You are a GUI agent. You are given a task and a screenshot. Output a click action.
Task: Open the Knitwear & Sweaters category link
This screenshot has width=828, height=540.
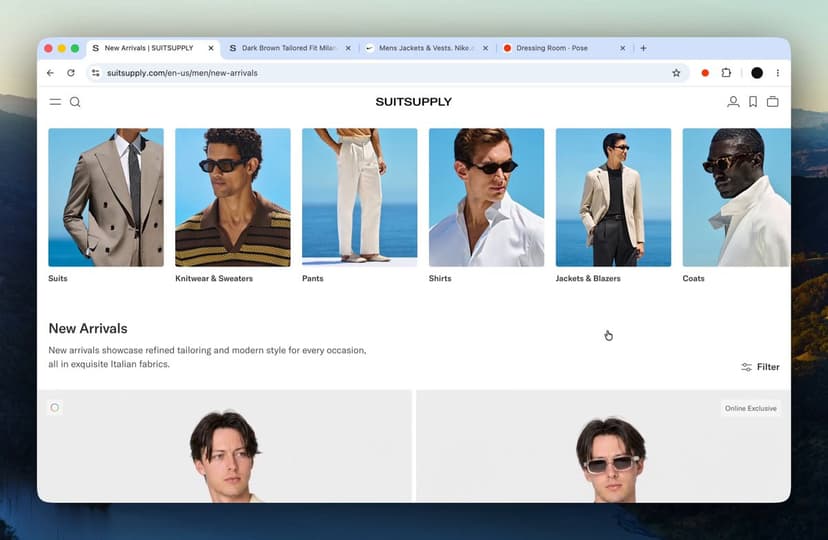pos(214,278)
